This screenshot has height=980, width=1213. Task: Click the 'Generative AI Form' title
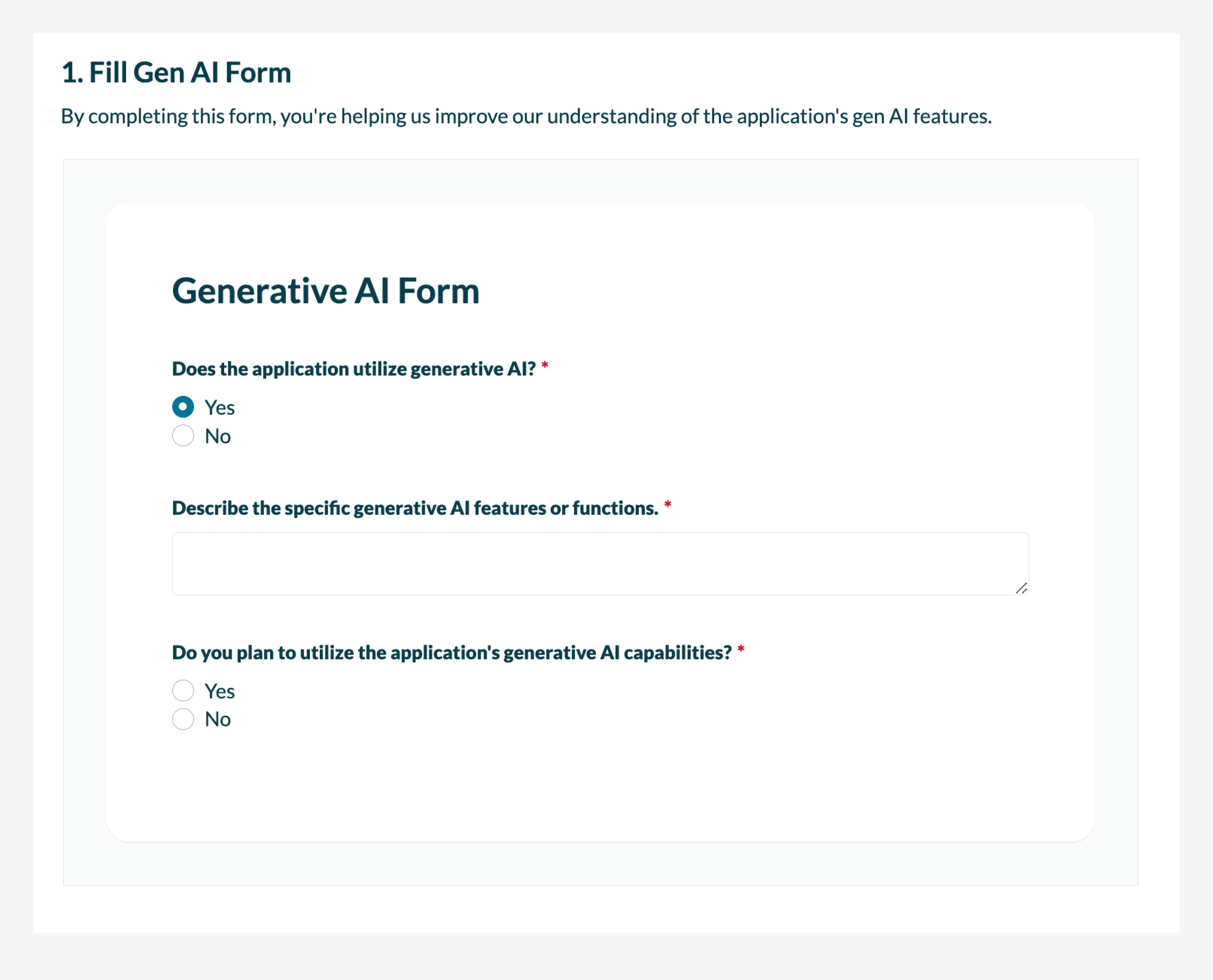pos(326,291)
